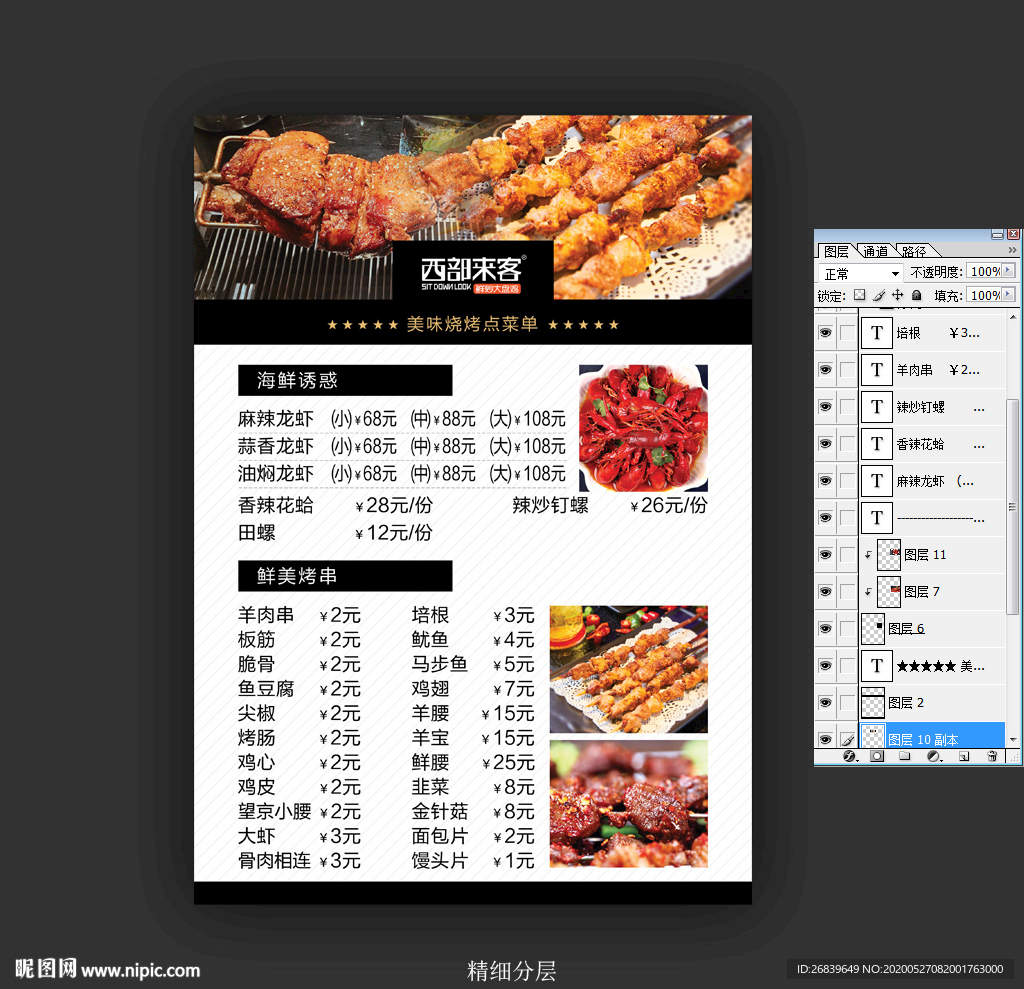This screenshot has height=989, width=1024.
Task: Toggle visibility of 辣炒钉螺 layer
Action: click(825, 407)
